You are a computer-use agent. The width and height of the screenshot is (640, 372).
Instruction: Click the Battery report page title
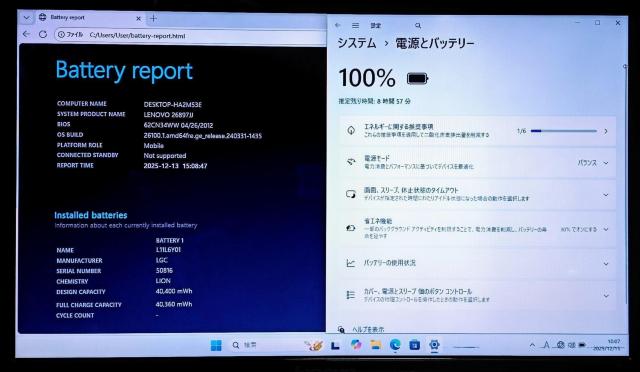click(124, 71)
